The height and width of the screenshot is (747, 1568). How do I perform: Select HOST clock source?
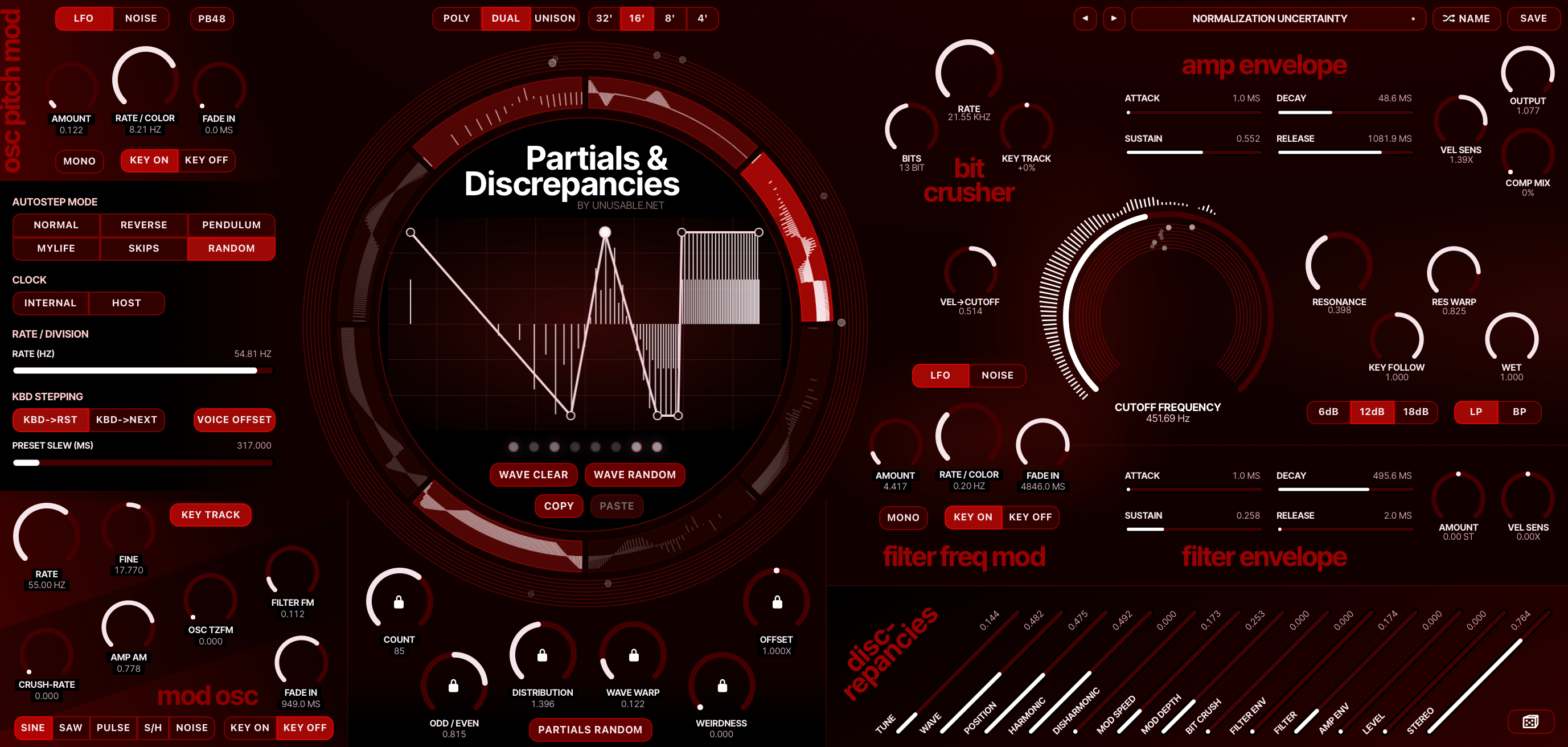(x=126, y=302)
